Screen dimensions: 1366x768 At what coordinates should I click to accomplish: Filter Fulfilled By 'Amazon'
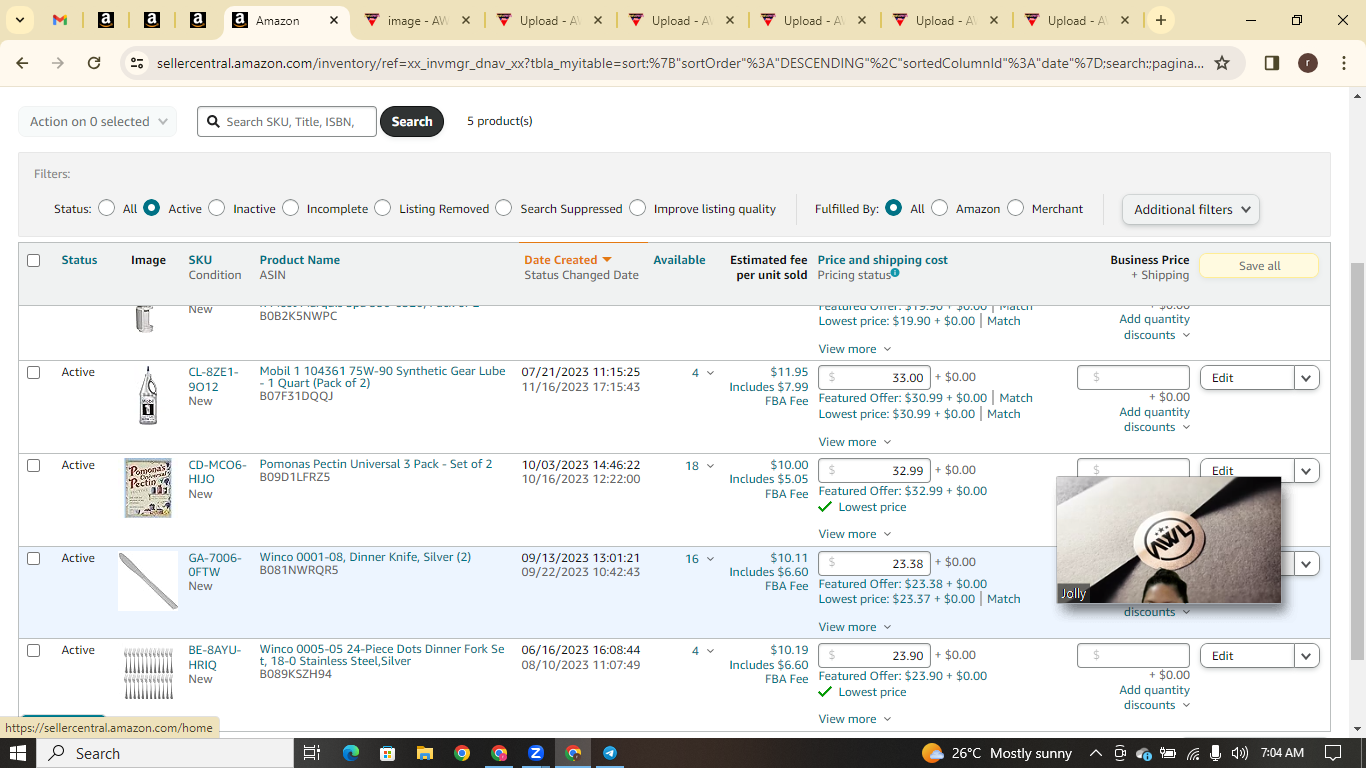(x=940, y=208)
